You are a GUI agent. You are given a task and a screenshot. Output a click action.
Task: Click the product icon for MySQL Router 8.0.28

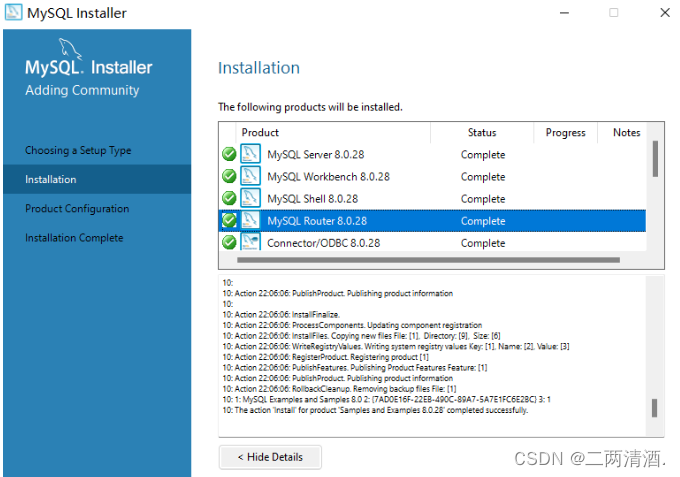250,220
